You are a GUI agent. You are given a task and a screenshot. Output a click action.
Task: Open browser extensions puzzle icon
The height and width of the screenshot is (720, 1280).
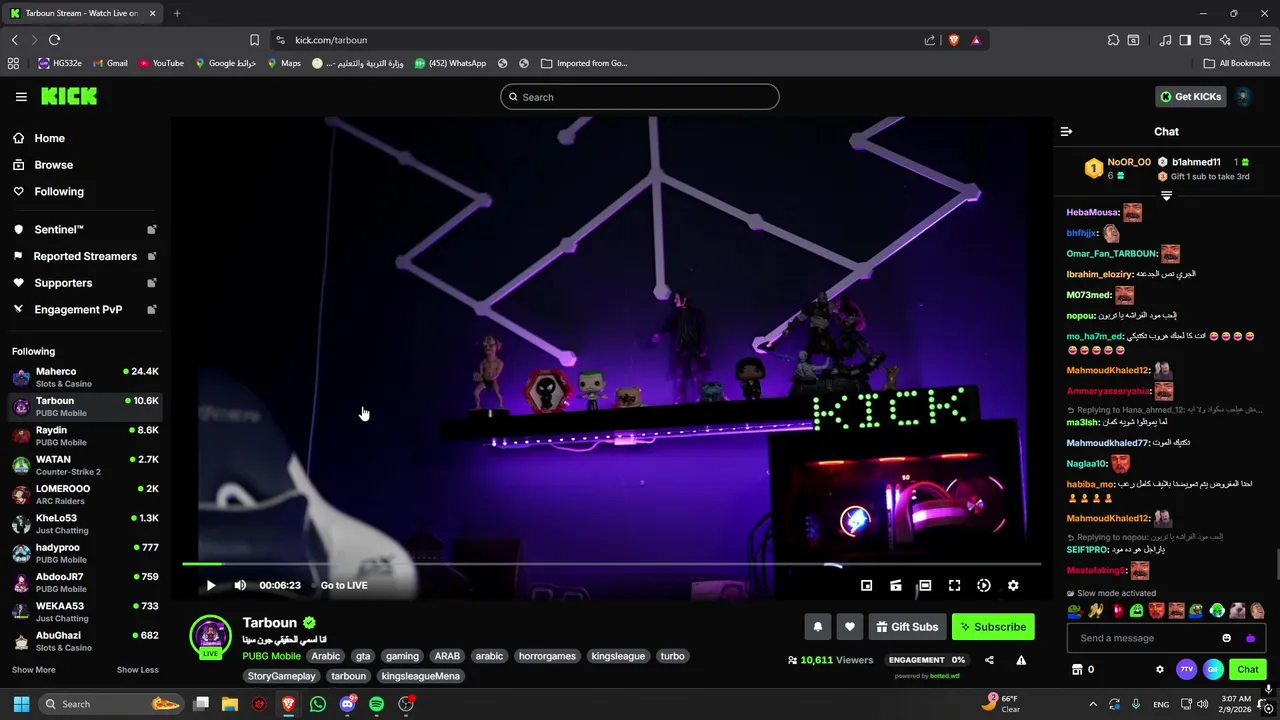tap(1113, 40)
